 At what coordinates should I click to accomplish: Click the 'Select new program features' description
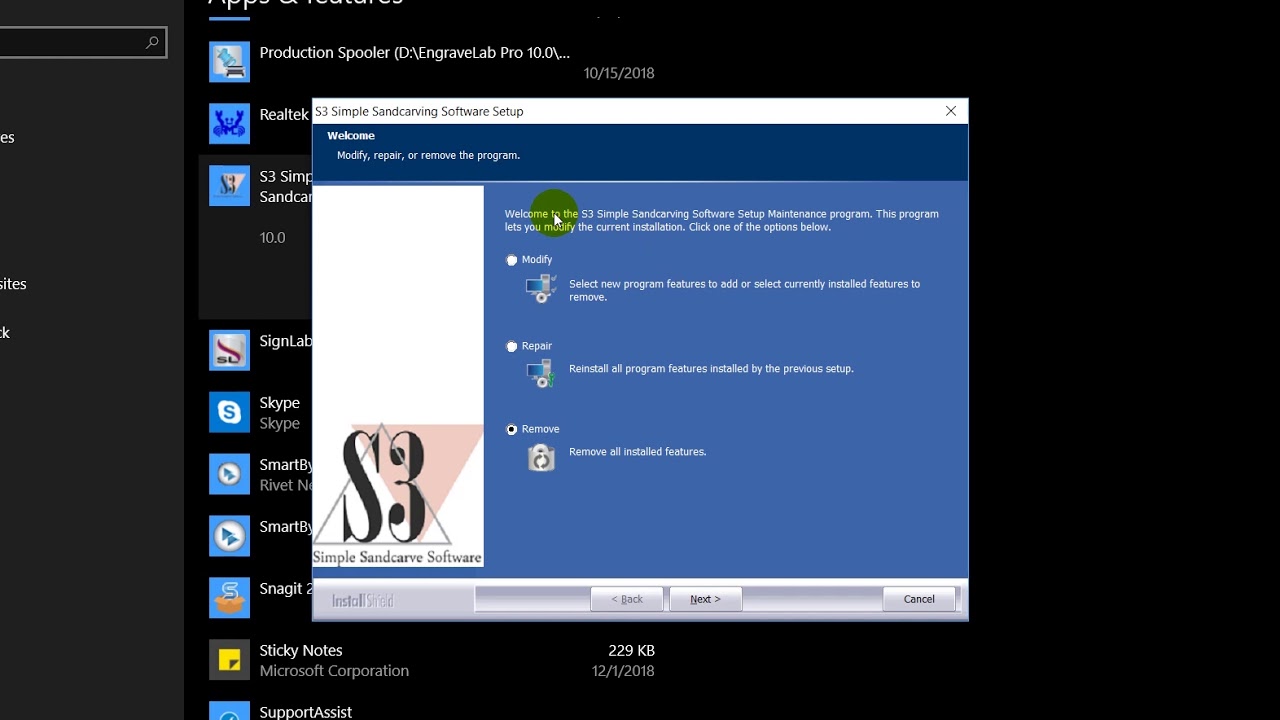coord(744,290)
